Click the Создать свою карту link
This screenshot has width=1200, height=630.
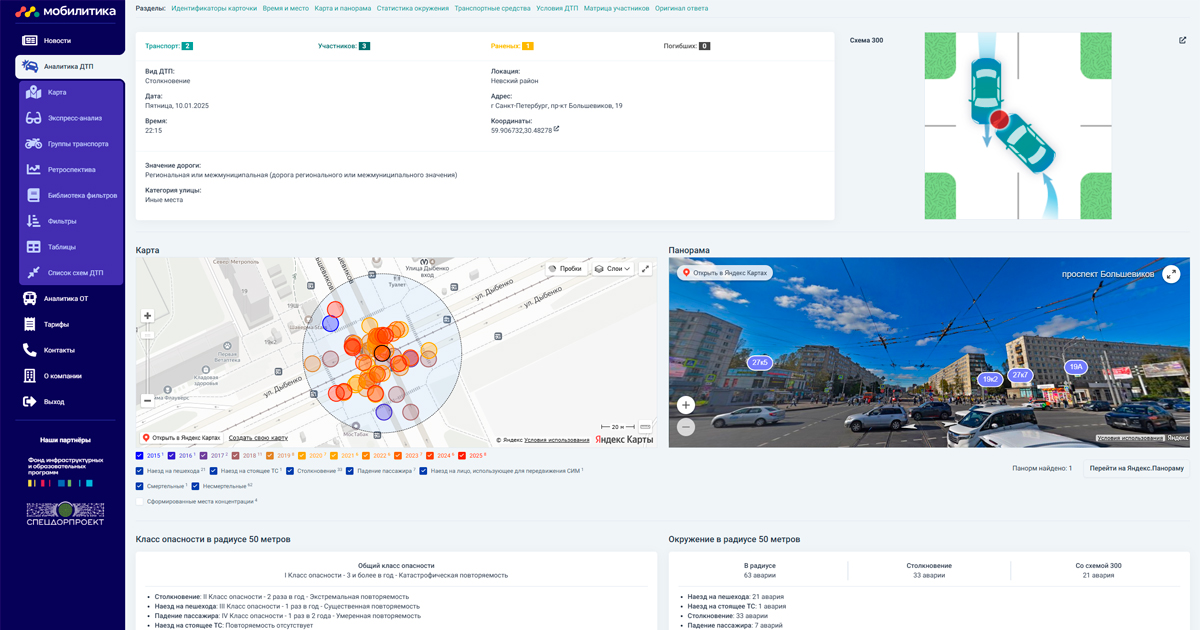(x=258, y=438)
